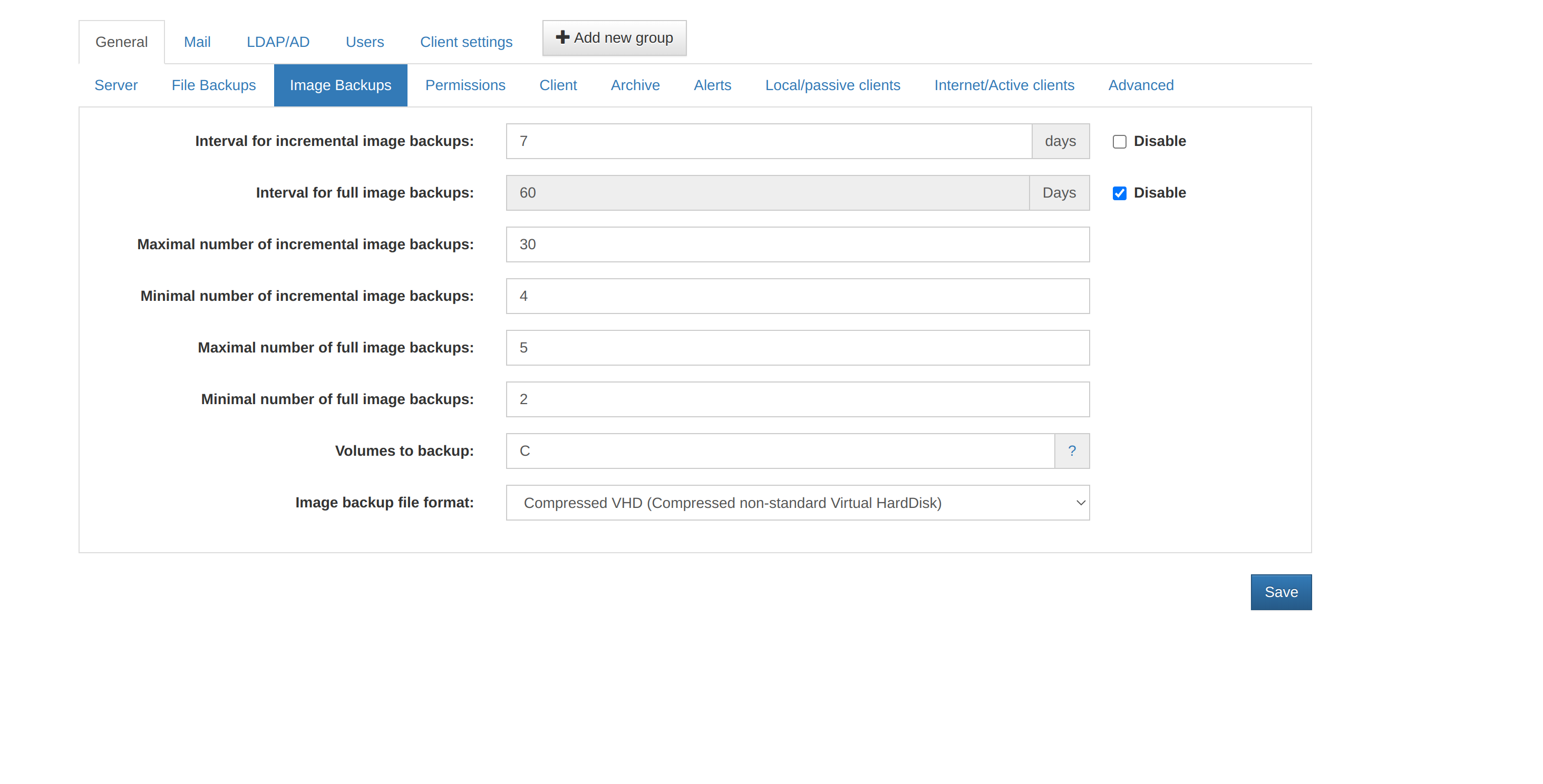
Task: Open the LDAP/AD tab
Action: point(277,42)
